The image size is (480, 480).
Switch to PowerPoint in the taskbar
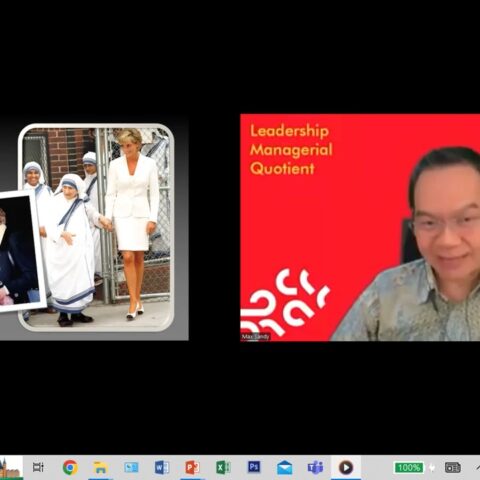click(192, 467)
